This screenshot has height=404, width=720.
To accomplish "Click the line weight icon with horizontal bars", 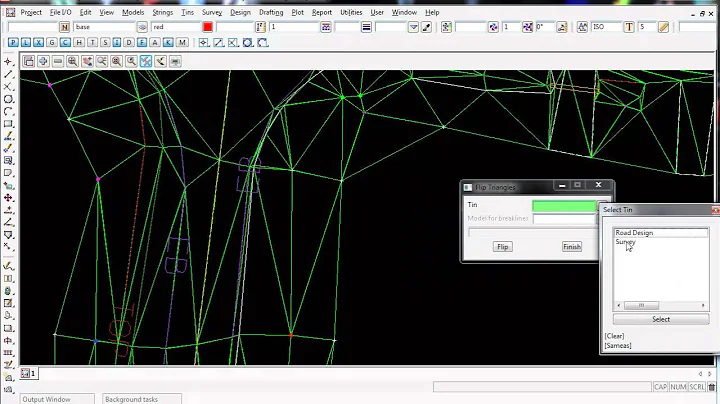I will click(366, 27).
